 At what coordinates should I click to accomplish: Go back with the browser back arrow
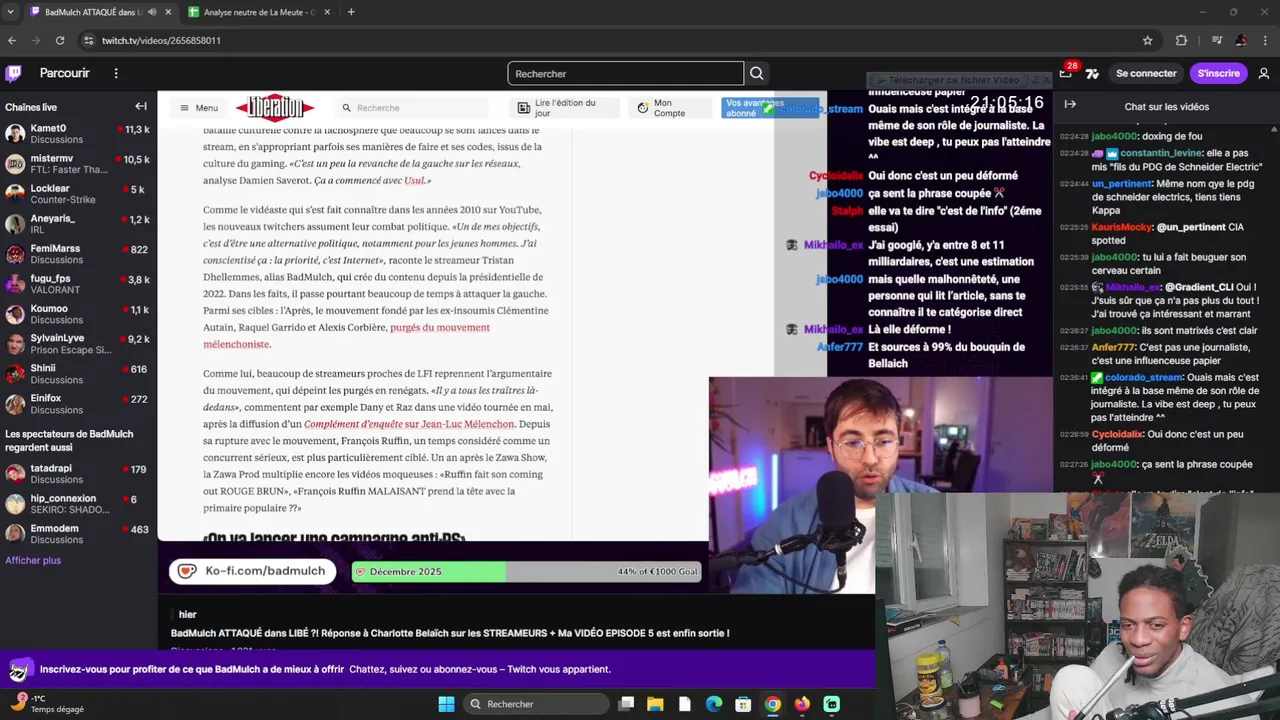click(12, 40)
